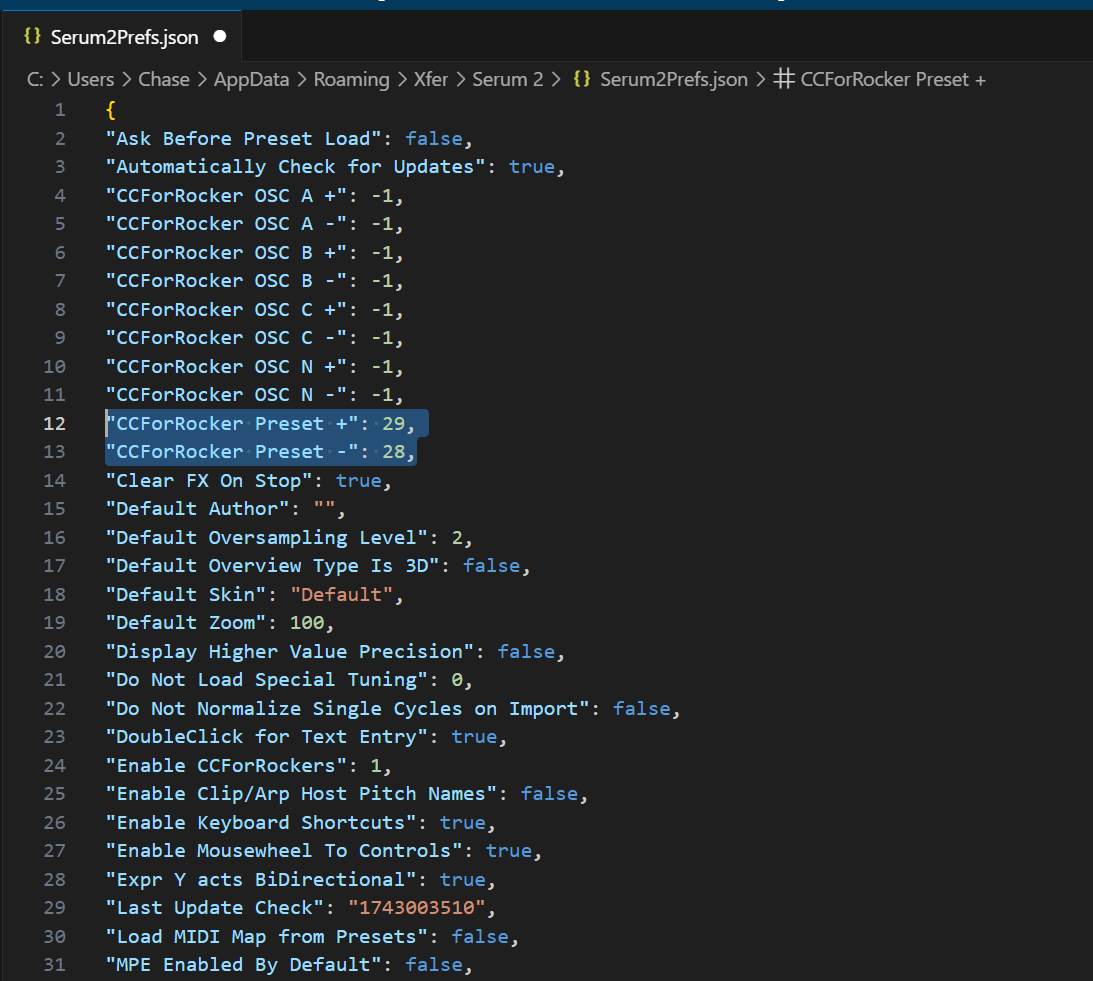Image resolution: width=1093 pixels, height=981 pixels.
Task: Click line number 24 in the gutter
Action: 54,766
